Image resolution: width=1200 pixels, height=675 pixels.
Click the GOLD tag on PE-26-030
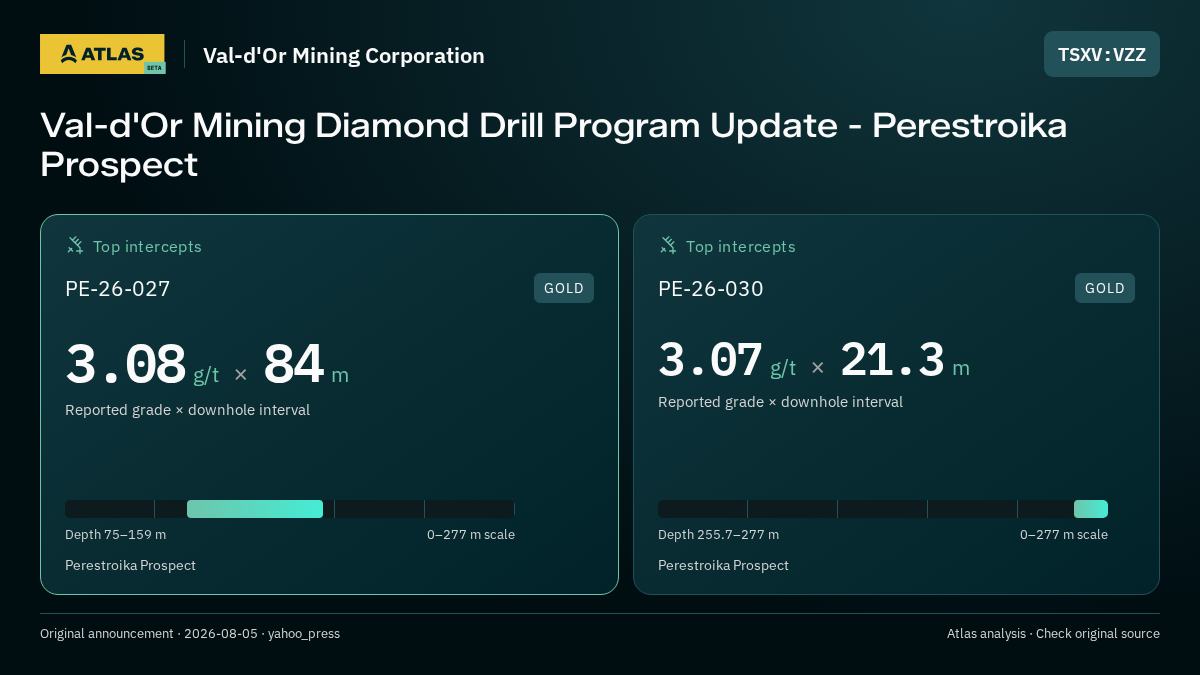[x=1105, y=288]
